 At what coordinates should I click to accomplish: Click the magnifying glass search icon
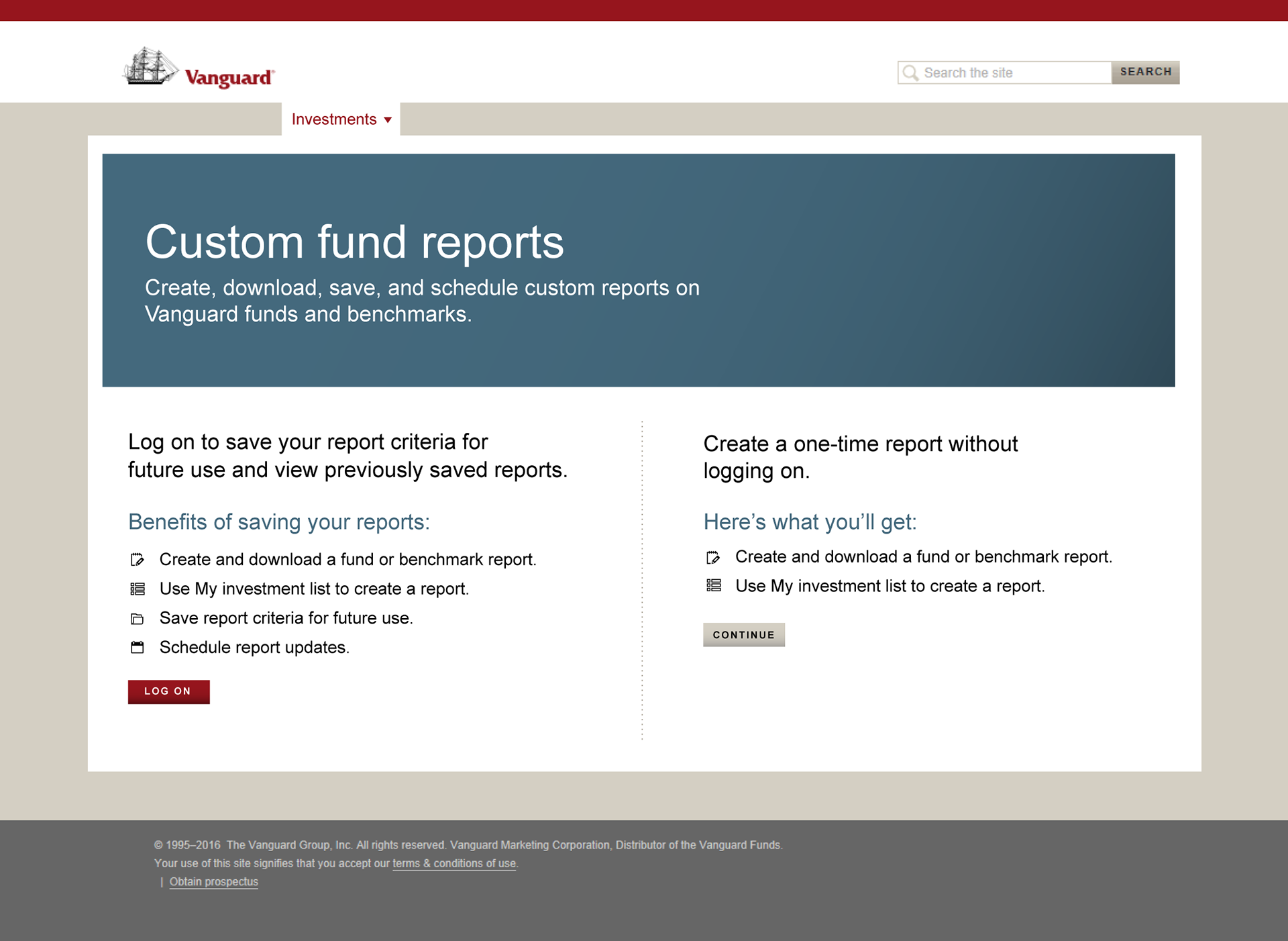tap(910, 72)
